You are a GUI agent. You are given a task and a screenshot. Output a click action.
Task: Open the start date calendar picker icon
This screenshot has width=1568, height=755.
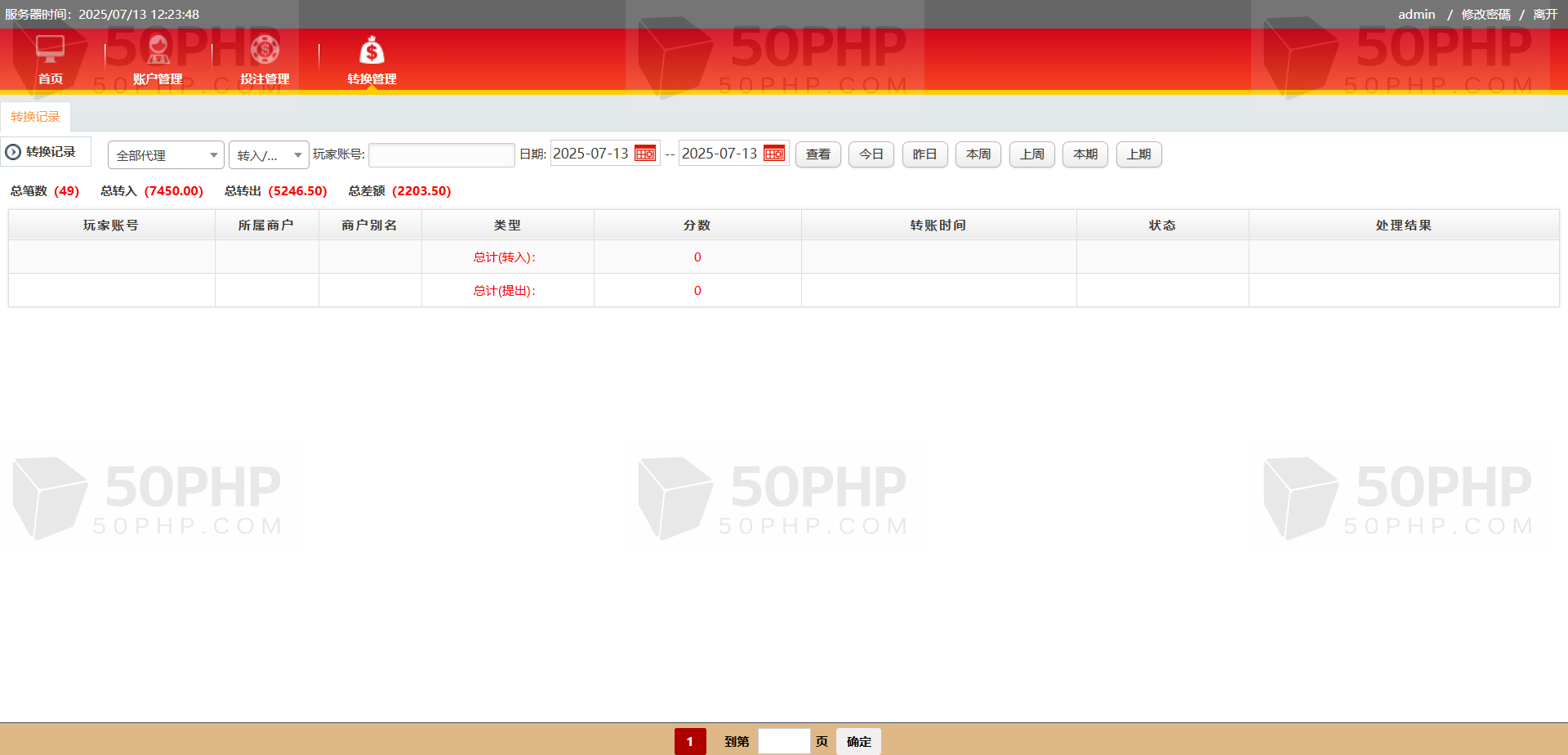[645, 154]
